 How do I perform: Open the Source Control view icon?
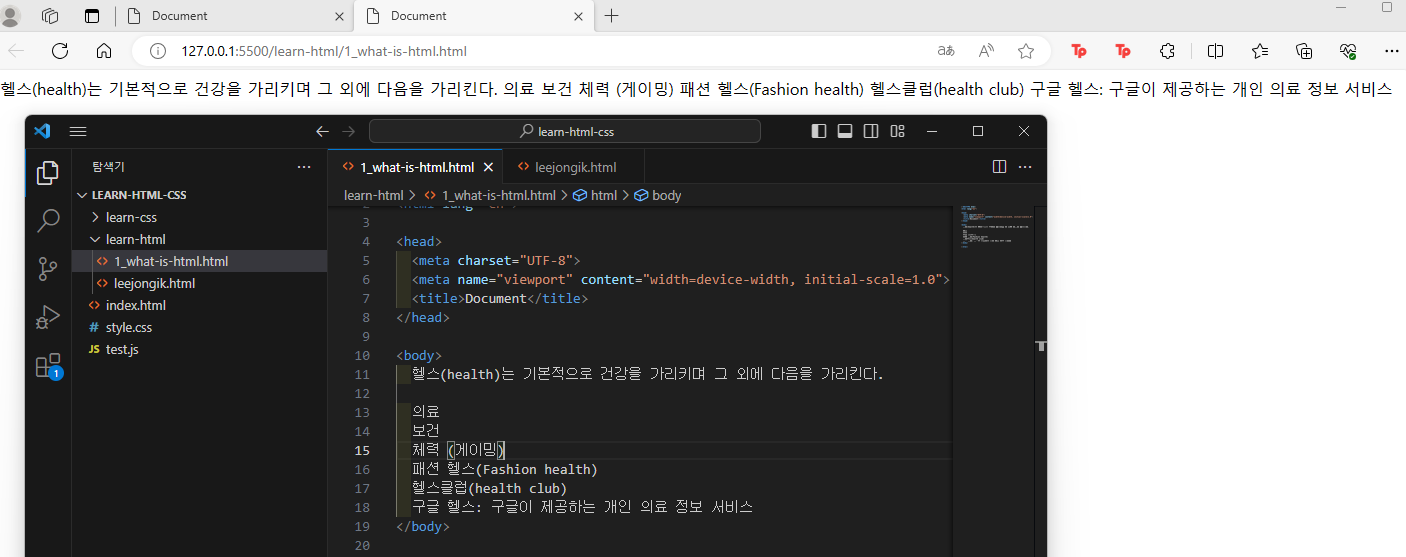click(x=47, y=269)
